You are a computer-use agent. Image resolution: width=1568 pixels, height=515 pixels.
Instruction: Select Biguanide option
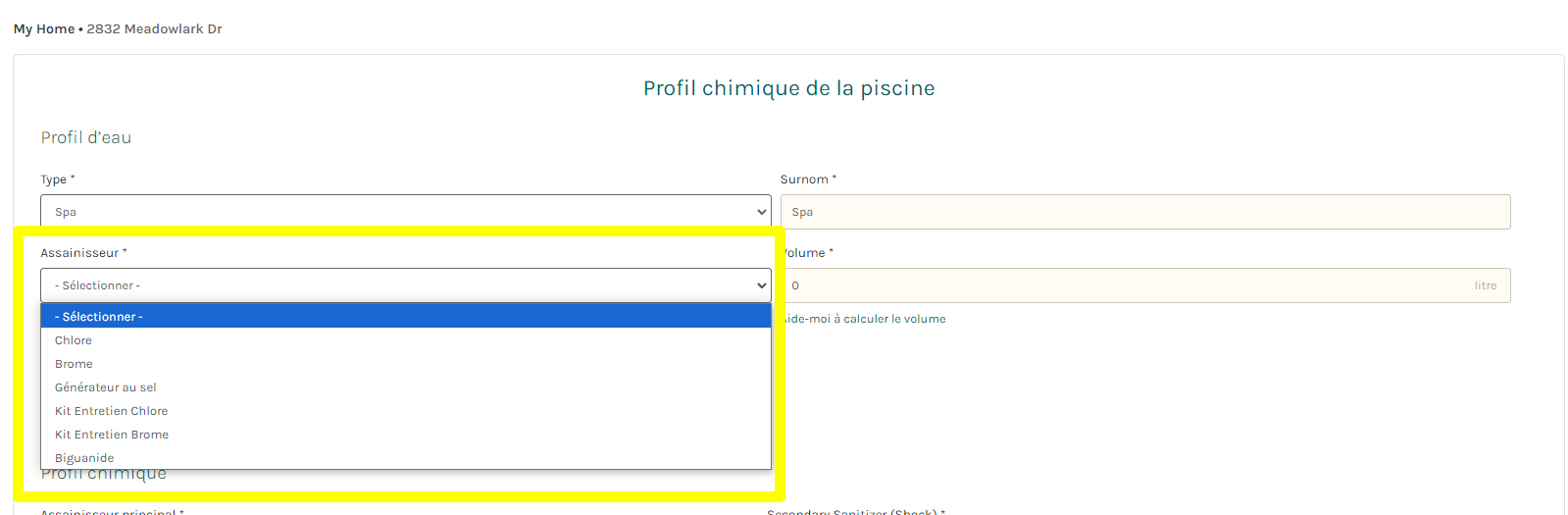click(x=406, y=458)
